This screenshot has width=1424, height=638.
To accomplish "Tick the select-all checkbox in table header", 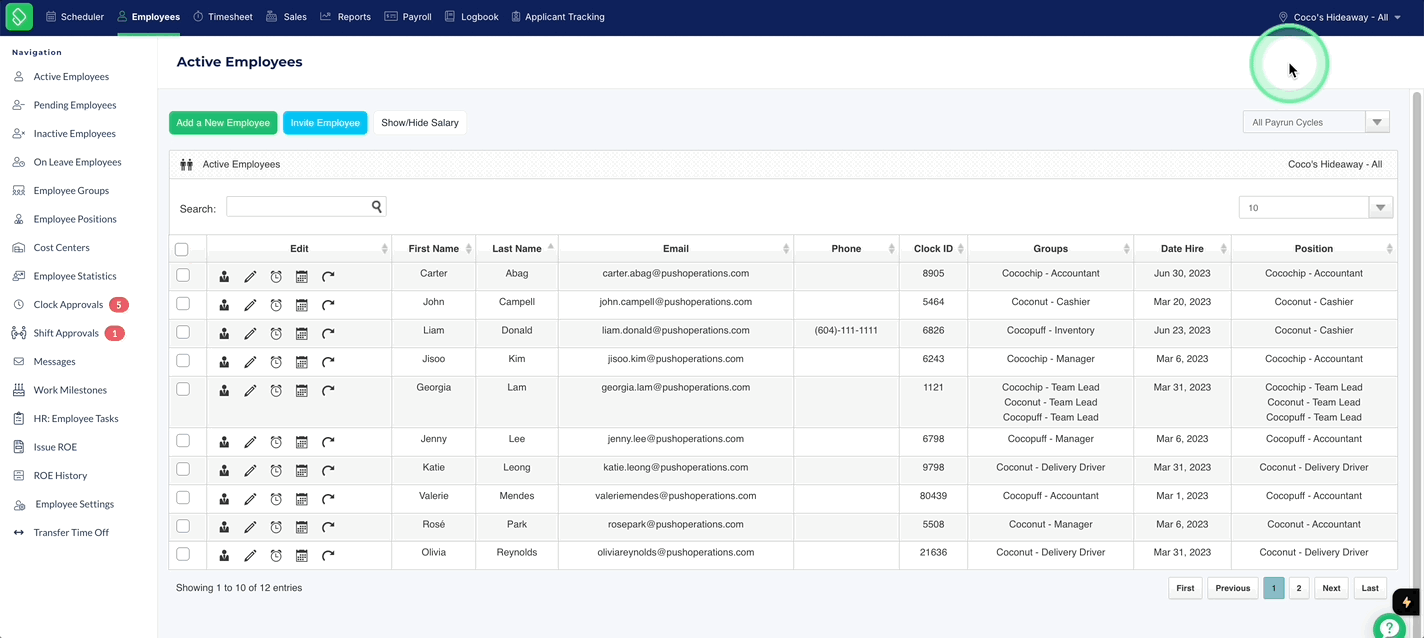I will (x=181, y=250).
